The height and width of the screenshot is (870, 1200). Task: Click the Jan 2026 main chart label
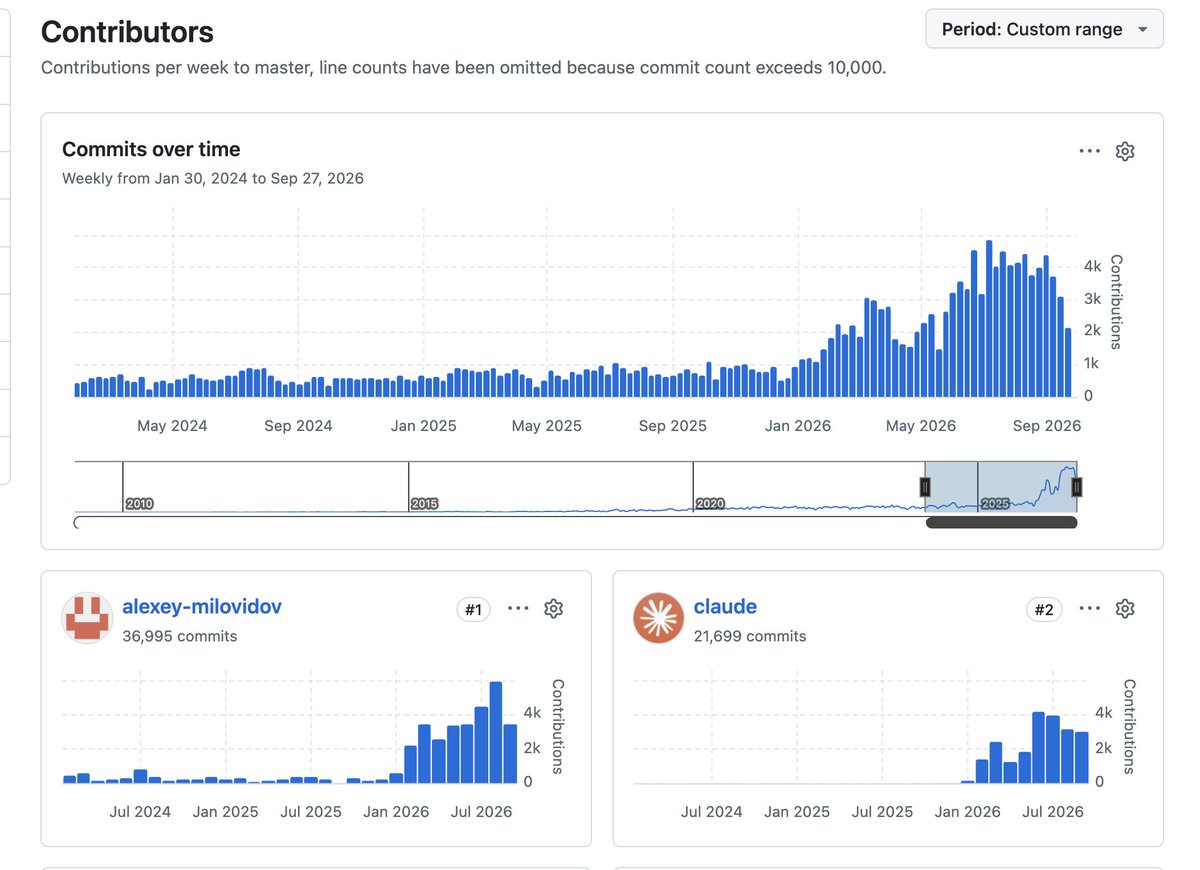(x=798, y=426)
